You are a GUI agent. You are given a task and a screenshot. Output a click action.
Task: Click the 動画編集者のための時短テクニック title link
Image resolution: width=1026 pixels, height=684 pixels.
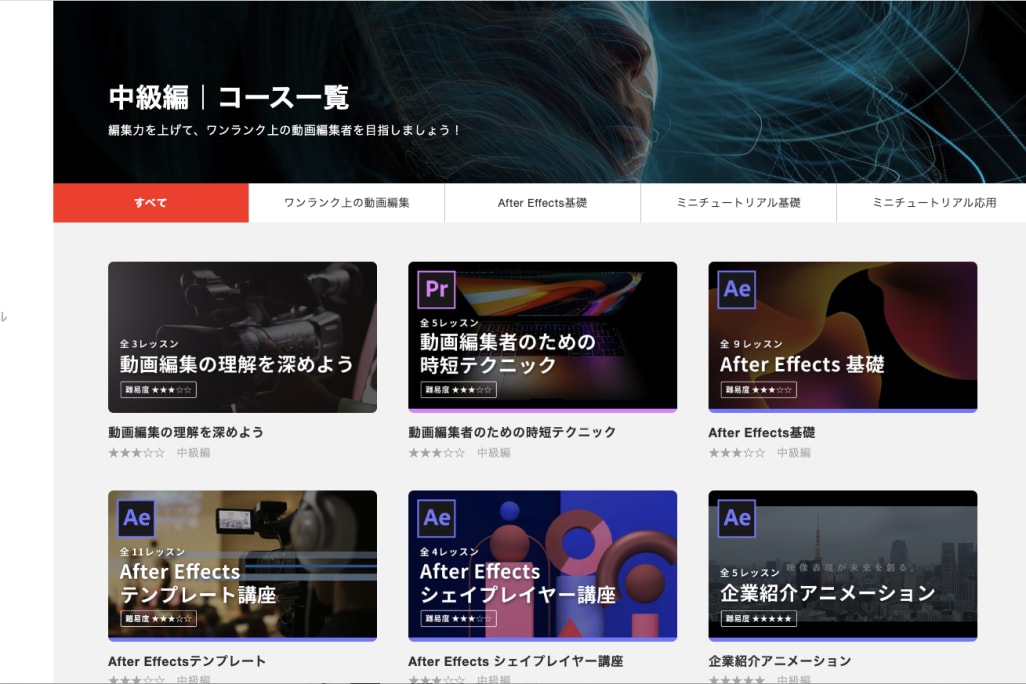coord(512,433)
